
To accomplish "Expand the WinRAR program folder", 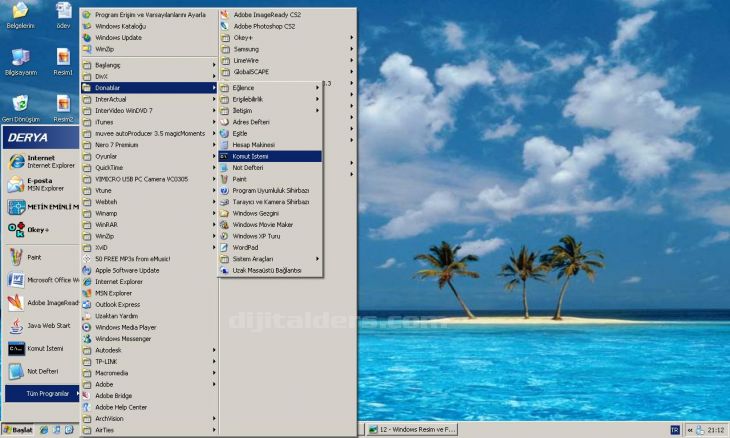I will 149,225.
